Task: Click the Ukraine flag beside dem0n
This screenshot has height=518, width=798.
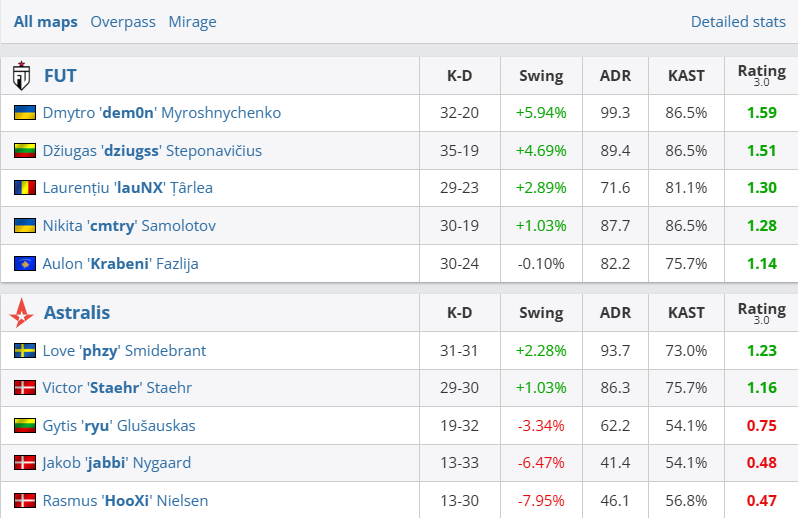Action: (25, 113)
